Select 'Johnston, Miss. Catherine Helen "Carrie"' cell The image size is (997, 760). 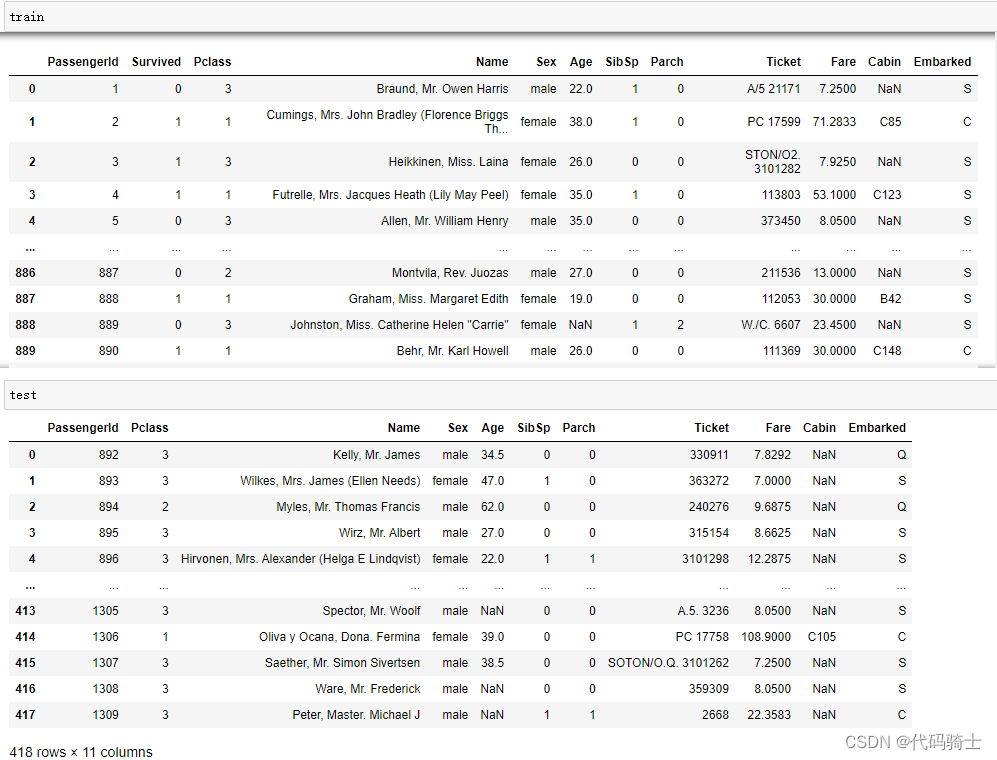[399, 325]
